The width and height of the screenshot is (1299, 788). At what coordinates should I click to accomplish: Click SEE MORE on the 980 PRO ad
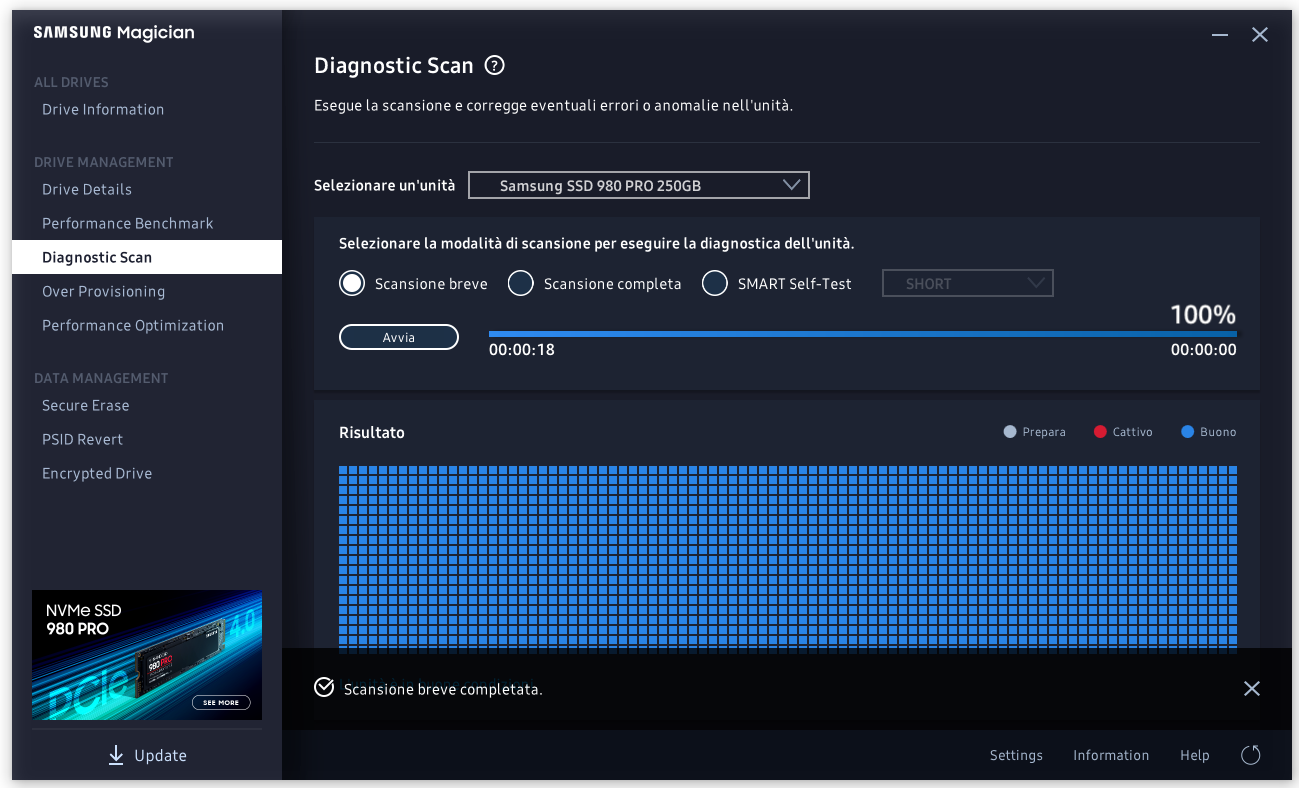click(x=221, y=703)
